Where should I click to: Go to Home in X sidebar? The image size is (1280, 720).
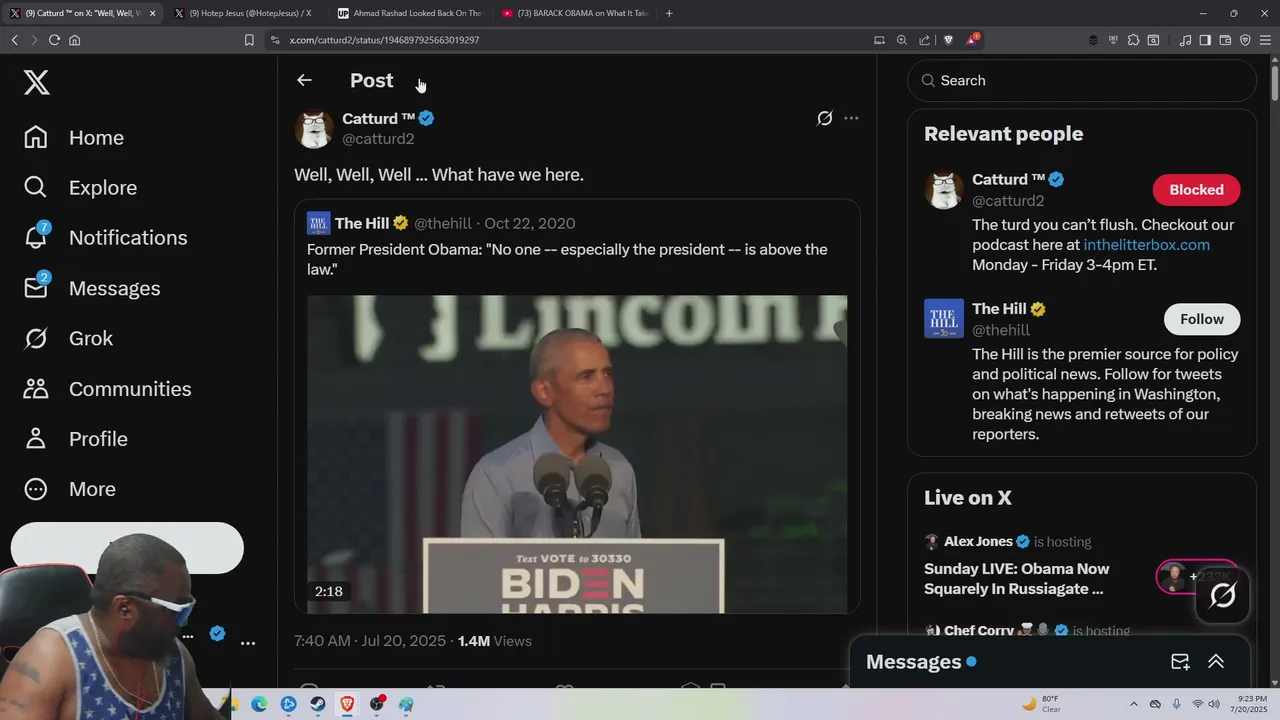pyautogui.click(x=74, y=138)
